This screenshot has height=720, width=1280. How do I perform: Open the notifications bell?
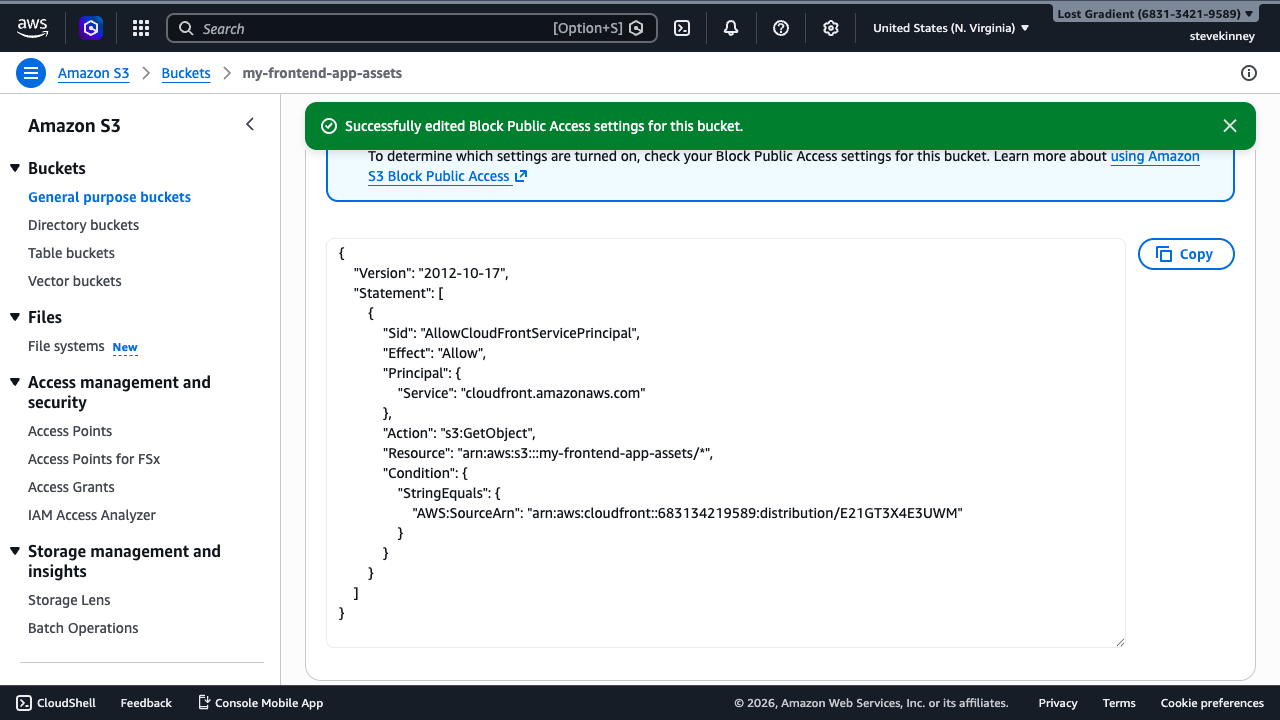click(x=731, y=28)
